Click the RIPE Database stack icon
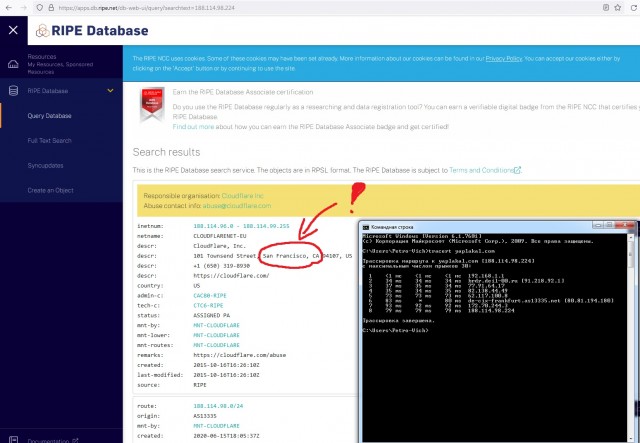The height and width of the screenshot is (443, 640). tap(13, 91)
